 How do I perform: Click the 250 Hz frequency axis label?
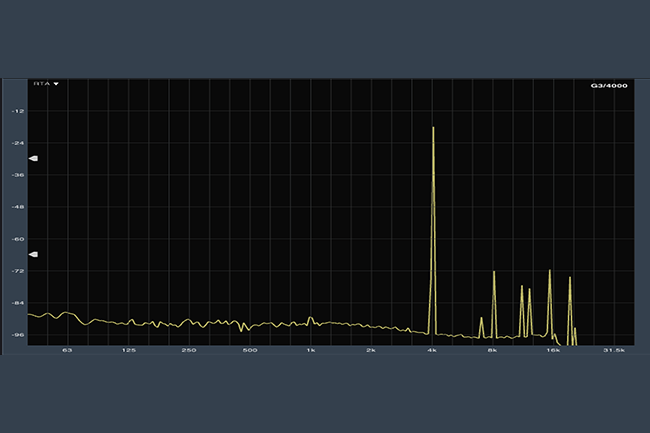189,351
